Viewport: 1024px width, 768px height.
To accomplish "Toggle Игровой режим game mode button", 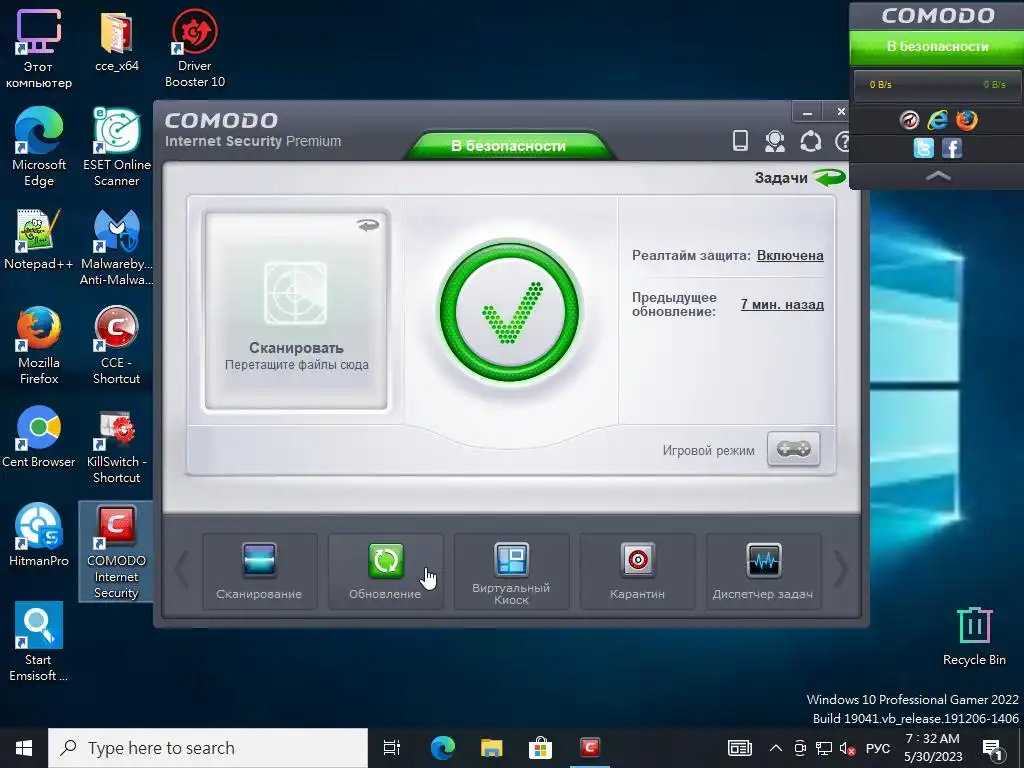I will [x=793, y=449].
